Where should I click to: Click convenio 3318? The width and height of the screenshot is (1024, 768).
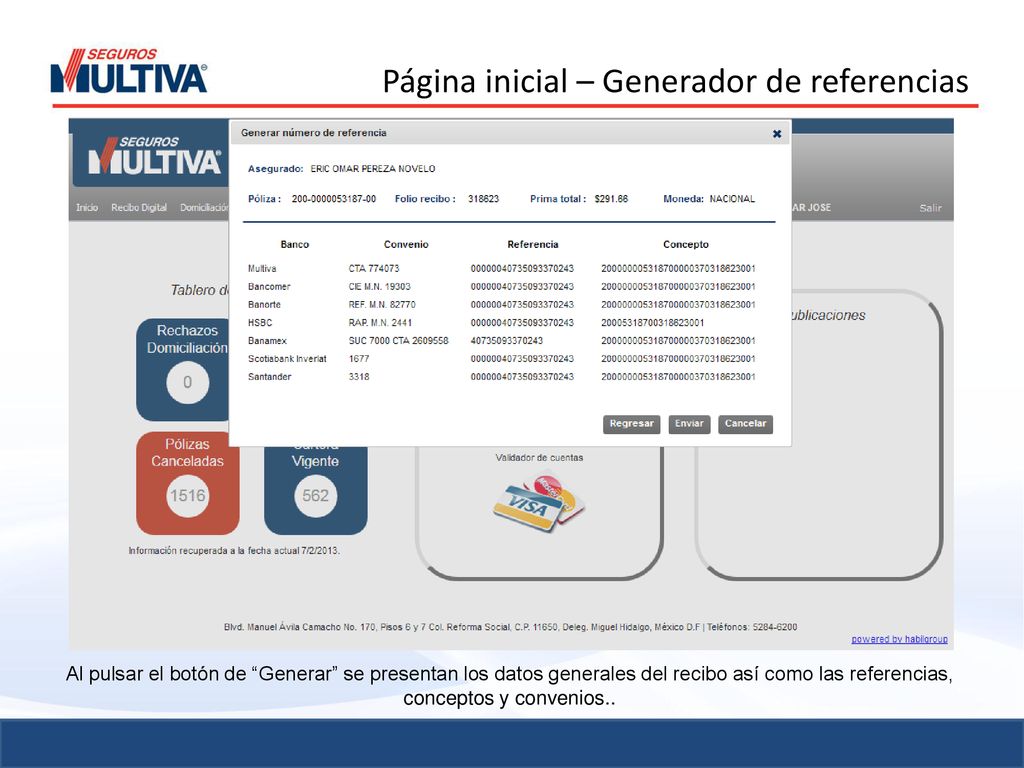point(359,377)
